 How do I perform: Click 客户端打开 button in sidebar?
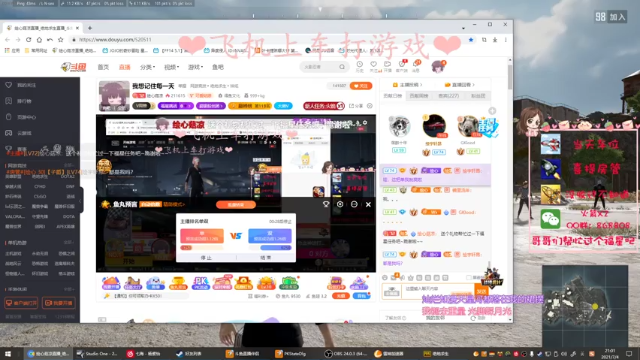21,303
